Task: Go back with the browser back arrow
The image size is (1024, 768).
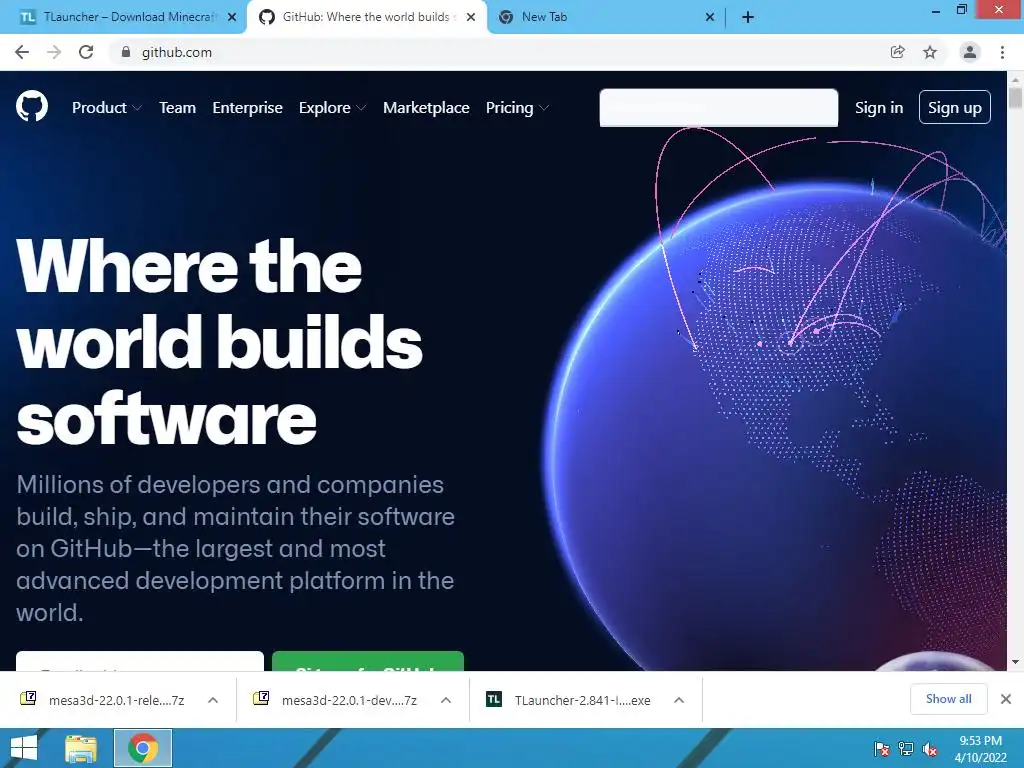Action: pyautogui.click(x=22, y=52)
